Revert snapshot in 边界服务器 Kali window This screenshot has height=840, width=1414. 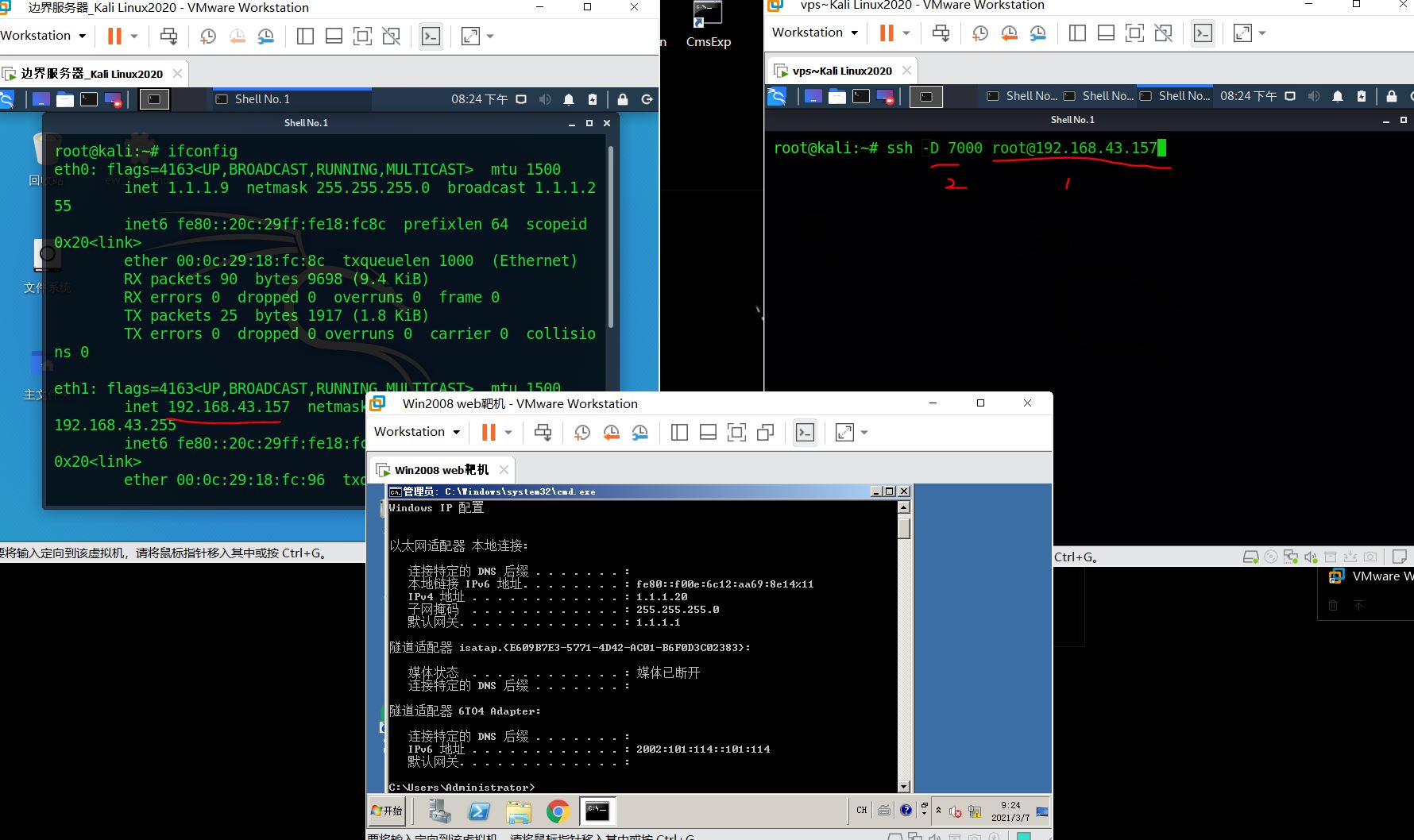pos(237,36)
